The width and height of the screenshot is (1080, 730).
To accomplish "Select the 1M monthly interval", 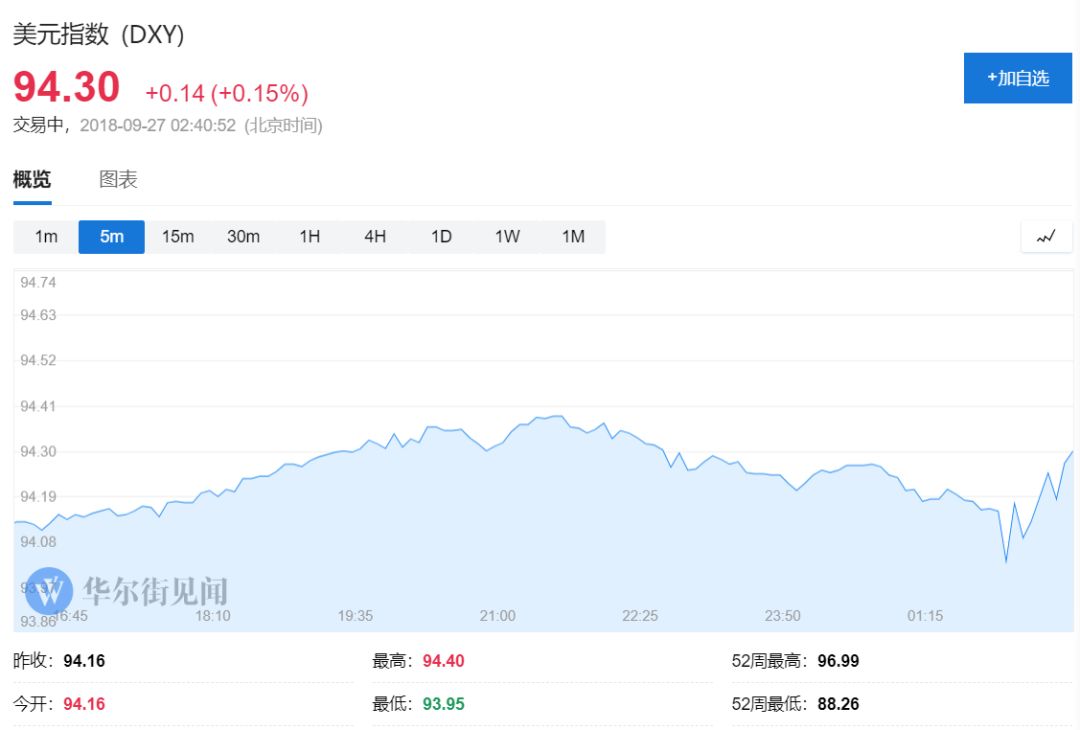I will point(573,237).
